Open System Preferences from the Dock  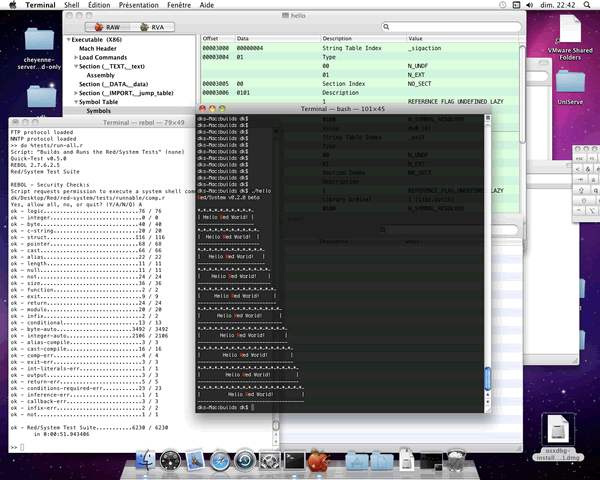tap(270, 461)
